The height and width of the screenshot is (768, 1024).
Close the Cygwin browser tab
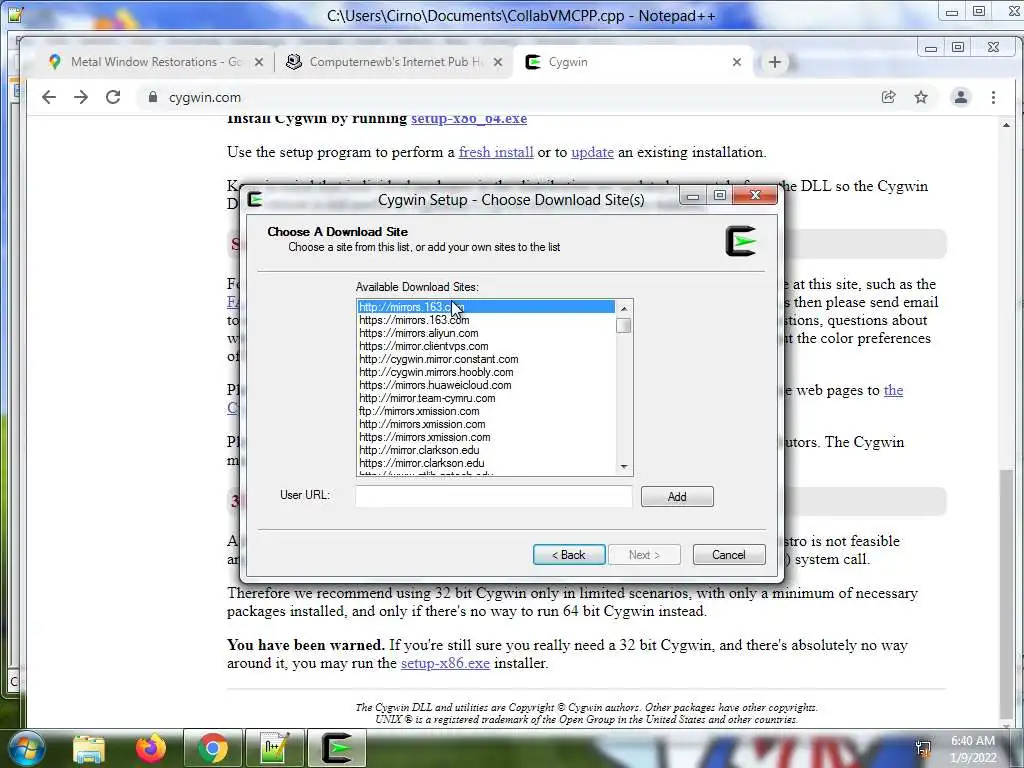click(737, 62)
